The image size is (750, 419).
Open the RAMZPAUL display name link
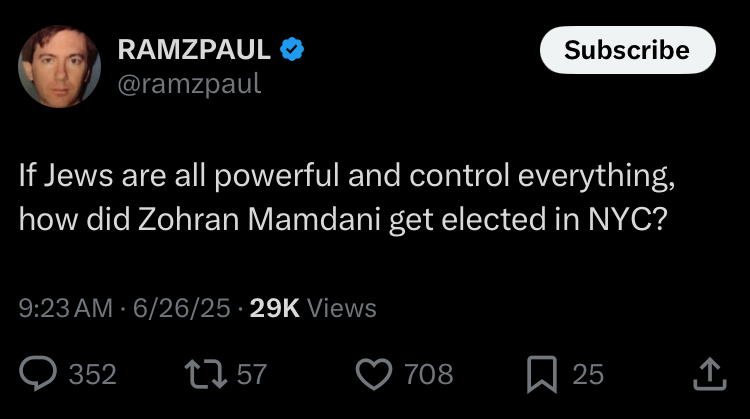pyautogui.click(x=194, y=49)
